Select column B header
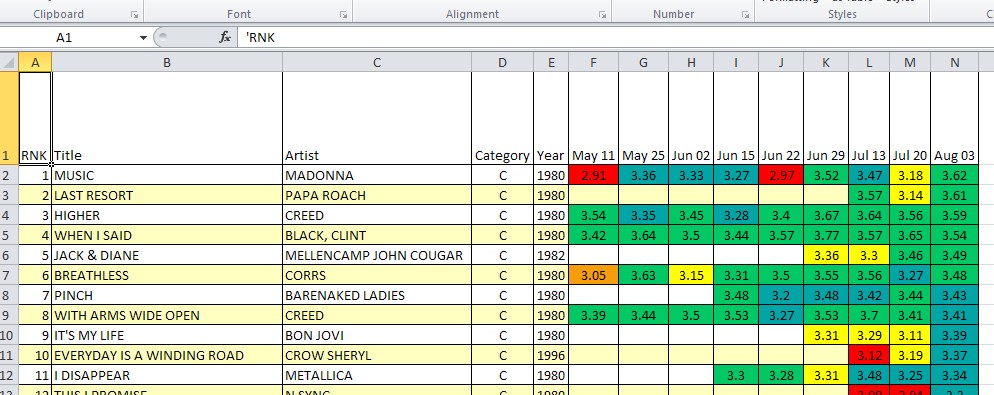The image size is (994, 395). click(x=167, y=62)
